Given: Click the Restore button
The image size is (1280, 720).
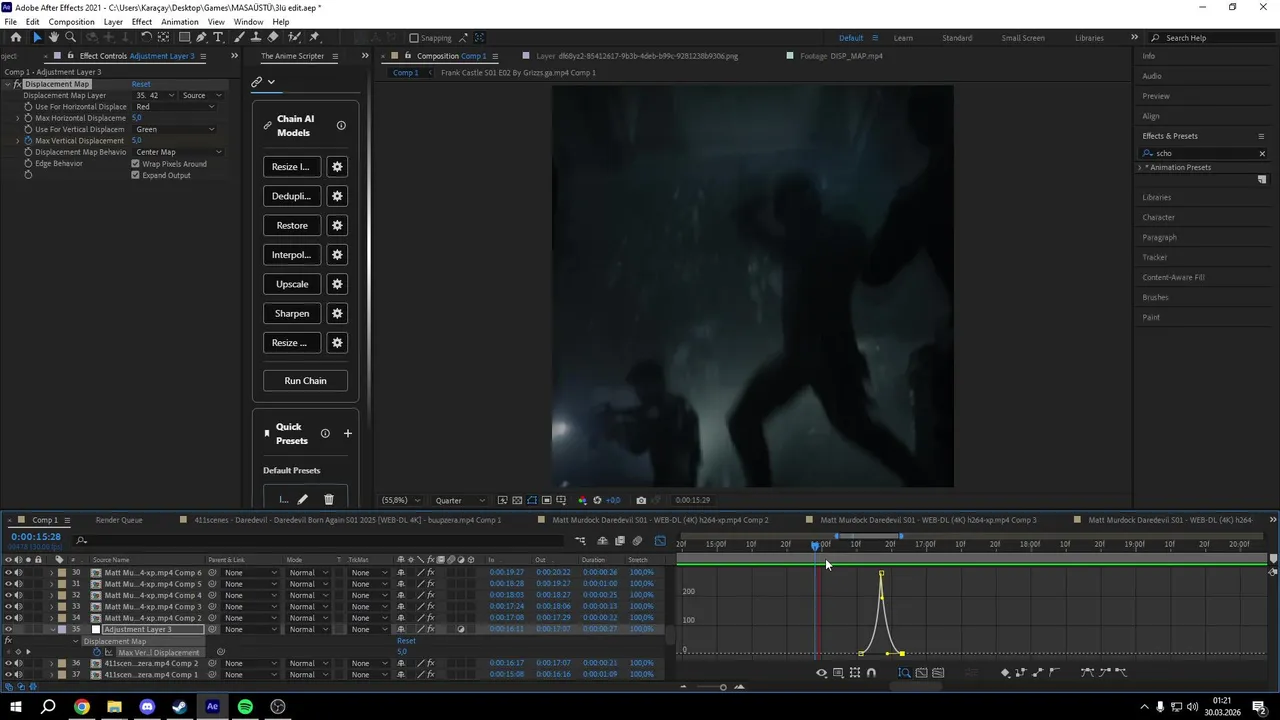Looking at the screenshot, I should [x=292, y=225].
